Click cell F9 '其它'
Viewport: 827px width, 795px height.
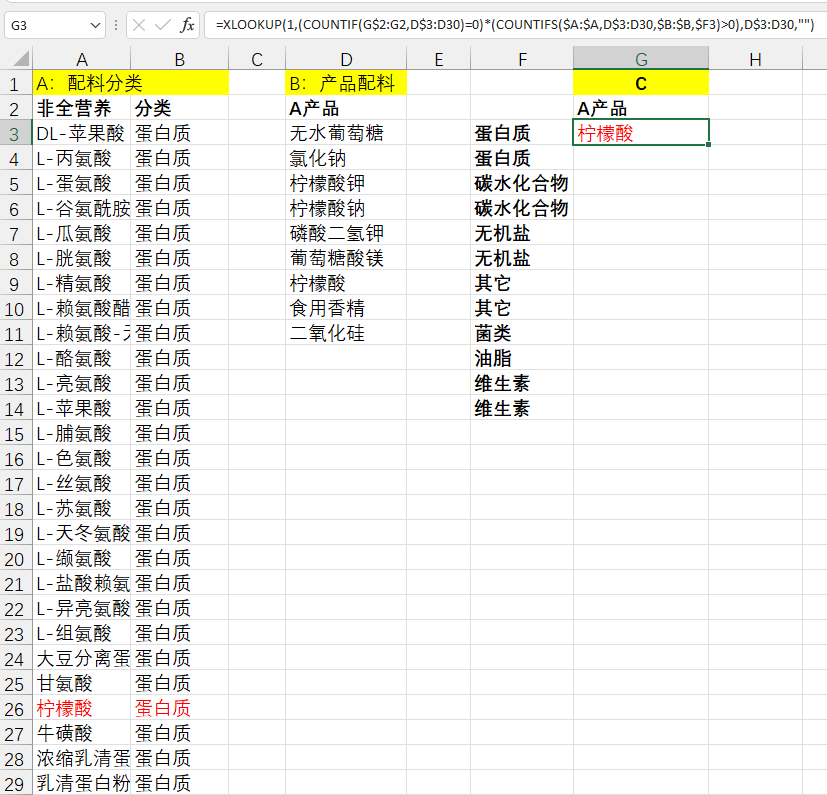tap(522, 283)
